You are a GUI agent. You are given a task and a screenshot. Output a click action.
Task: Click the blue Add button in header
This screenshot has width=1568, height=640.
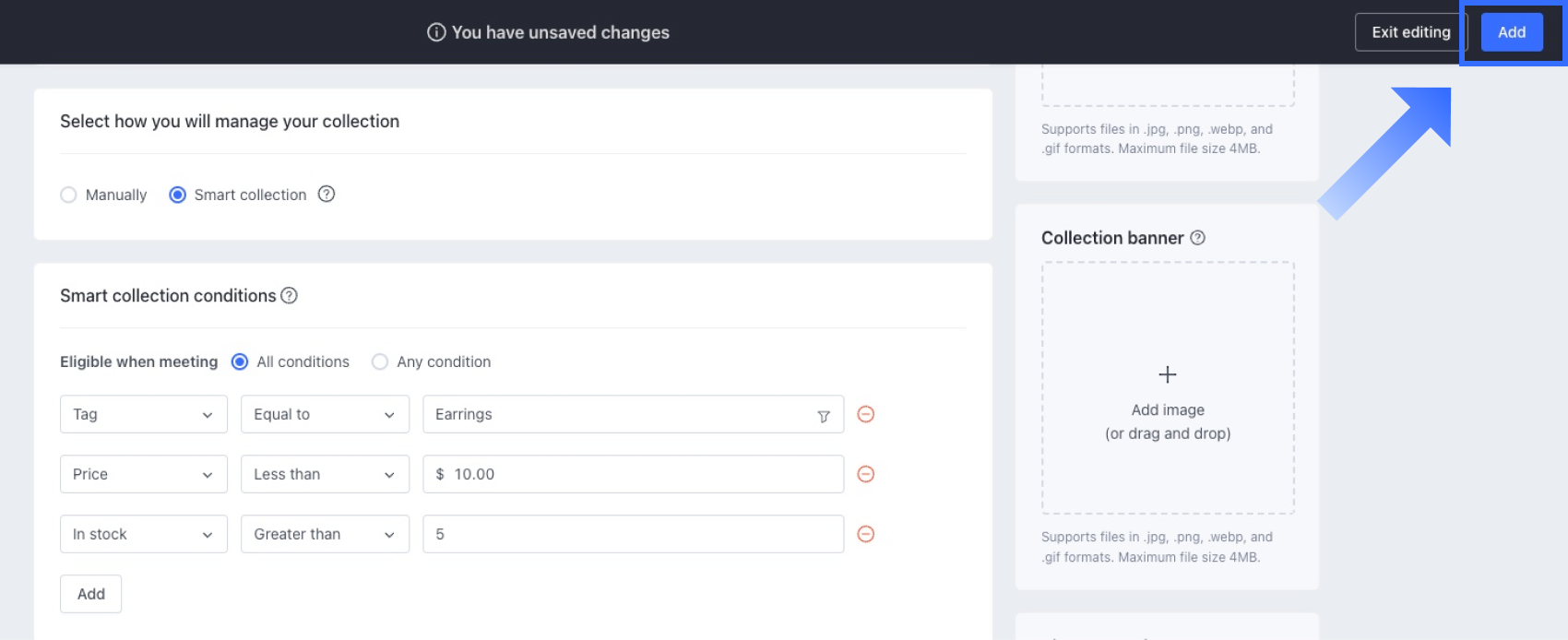point(1511,32)
